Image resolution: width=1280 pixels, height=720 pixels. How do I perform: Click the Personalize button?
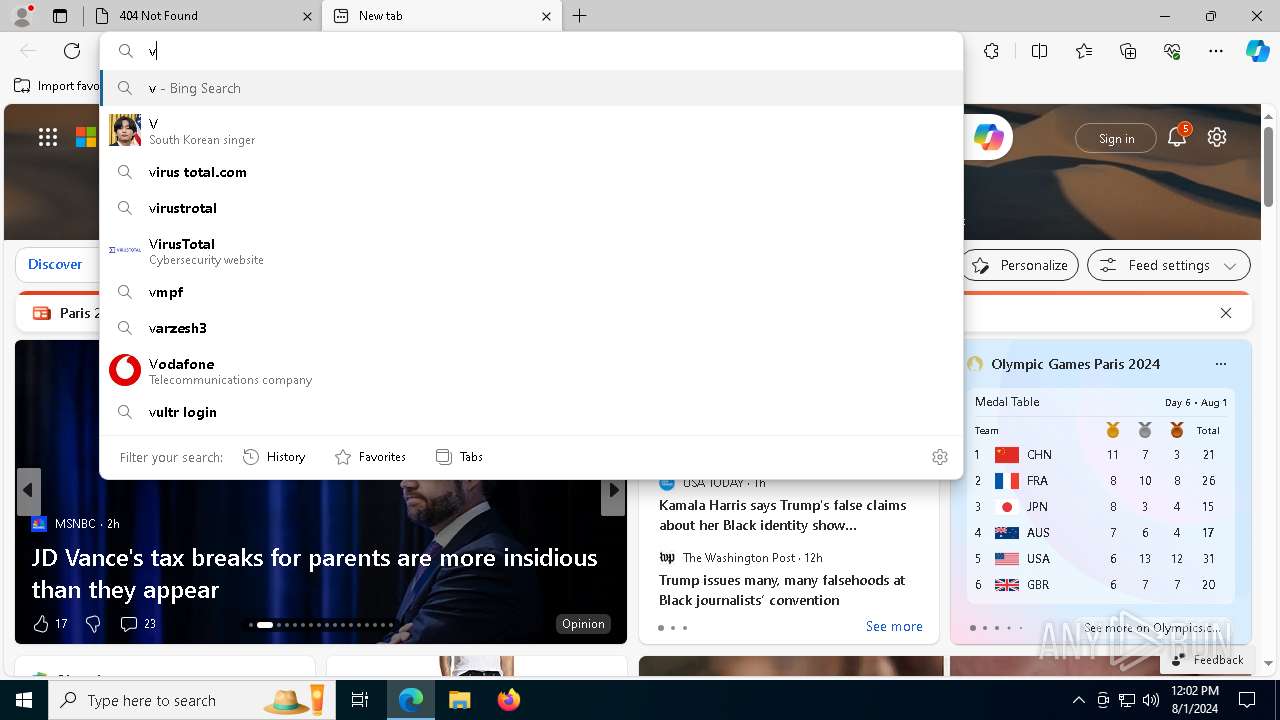[x=1020, y=265]
